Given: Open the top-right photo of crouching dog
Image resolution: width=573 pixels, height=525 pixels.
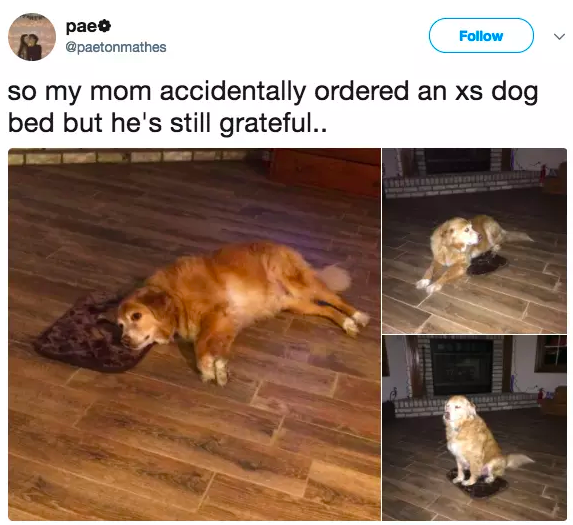Looking at the screenshot, I should tap(475, 240).
